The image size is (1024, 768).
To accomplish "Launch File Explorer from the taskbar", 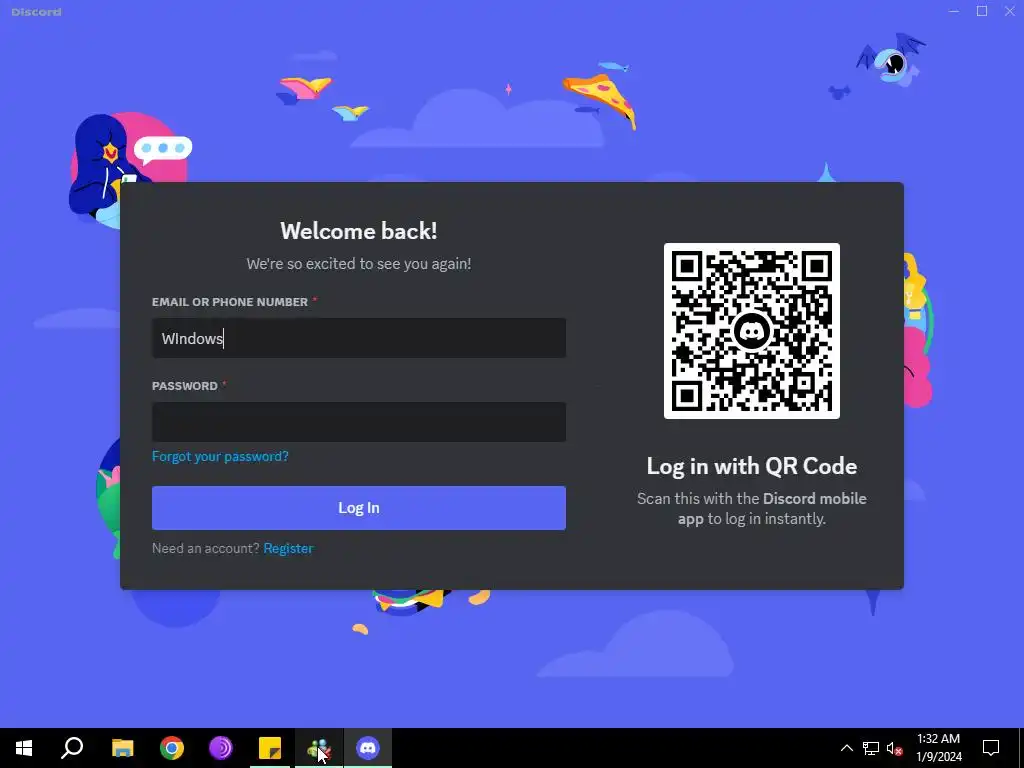I will point(122,748).
